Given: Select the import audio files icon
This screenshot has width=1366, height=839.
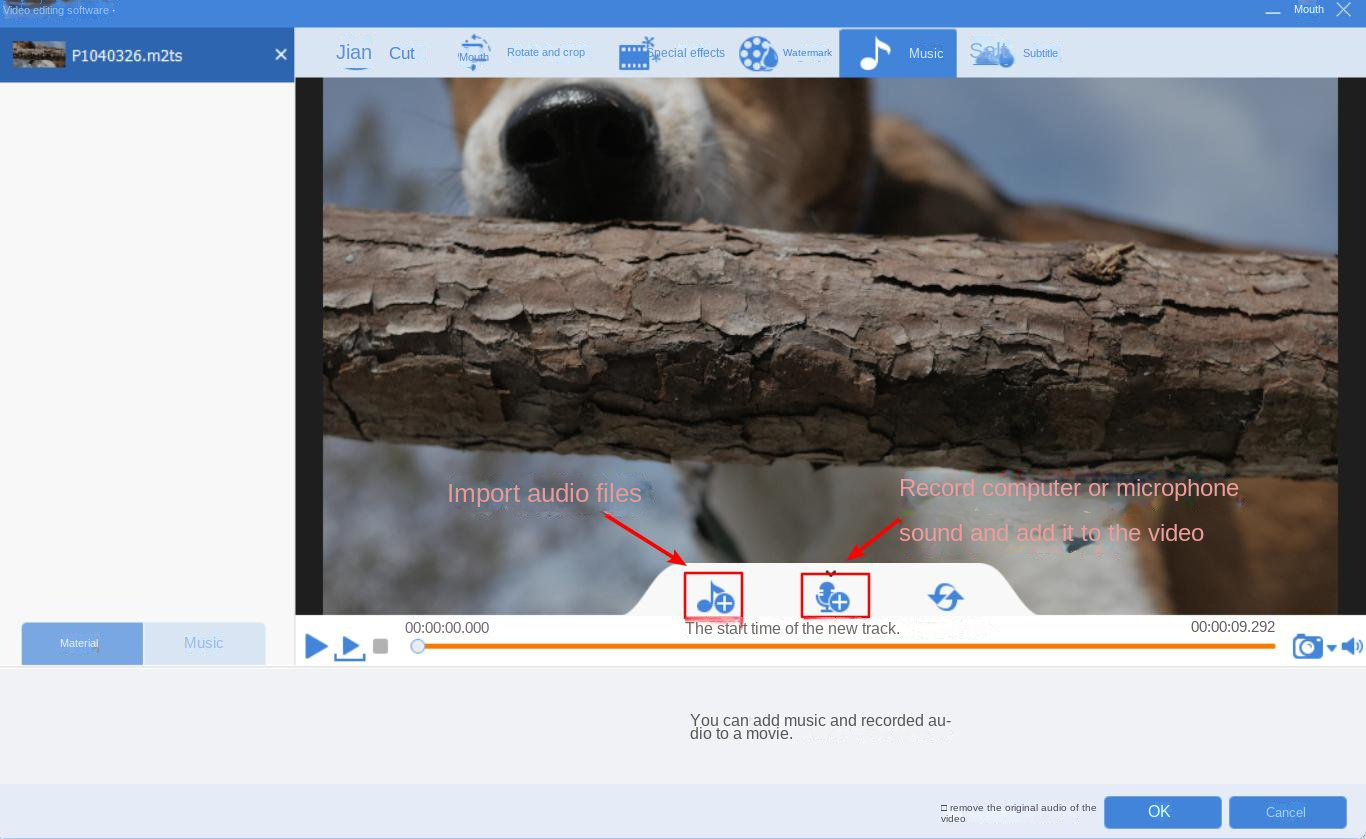Looking at the screenshot, I should (x=714, y=595).
